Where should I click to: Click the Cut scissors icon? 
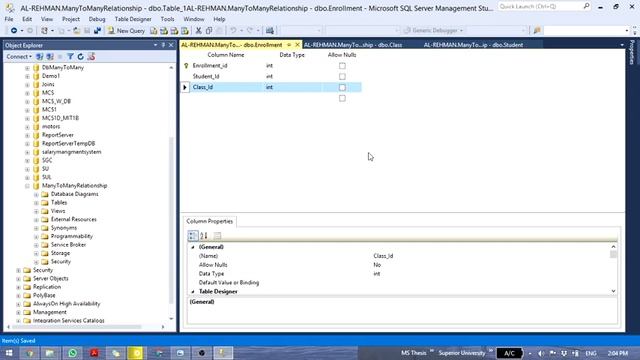point(198,31)
